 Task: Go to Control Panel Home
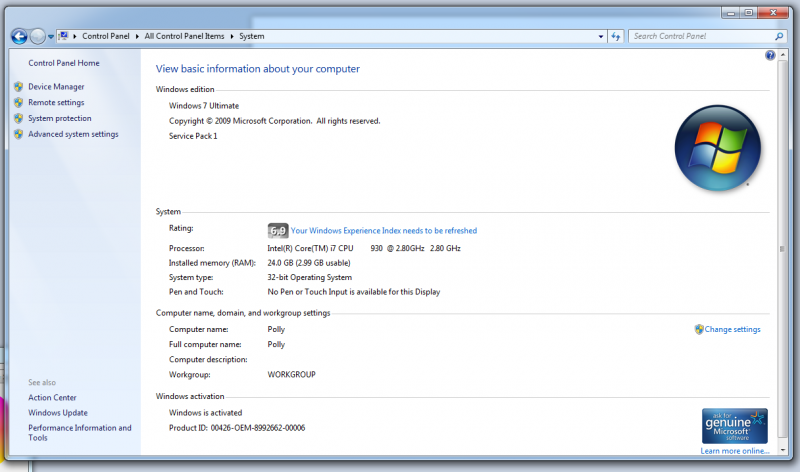click(64, 63)
